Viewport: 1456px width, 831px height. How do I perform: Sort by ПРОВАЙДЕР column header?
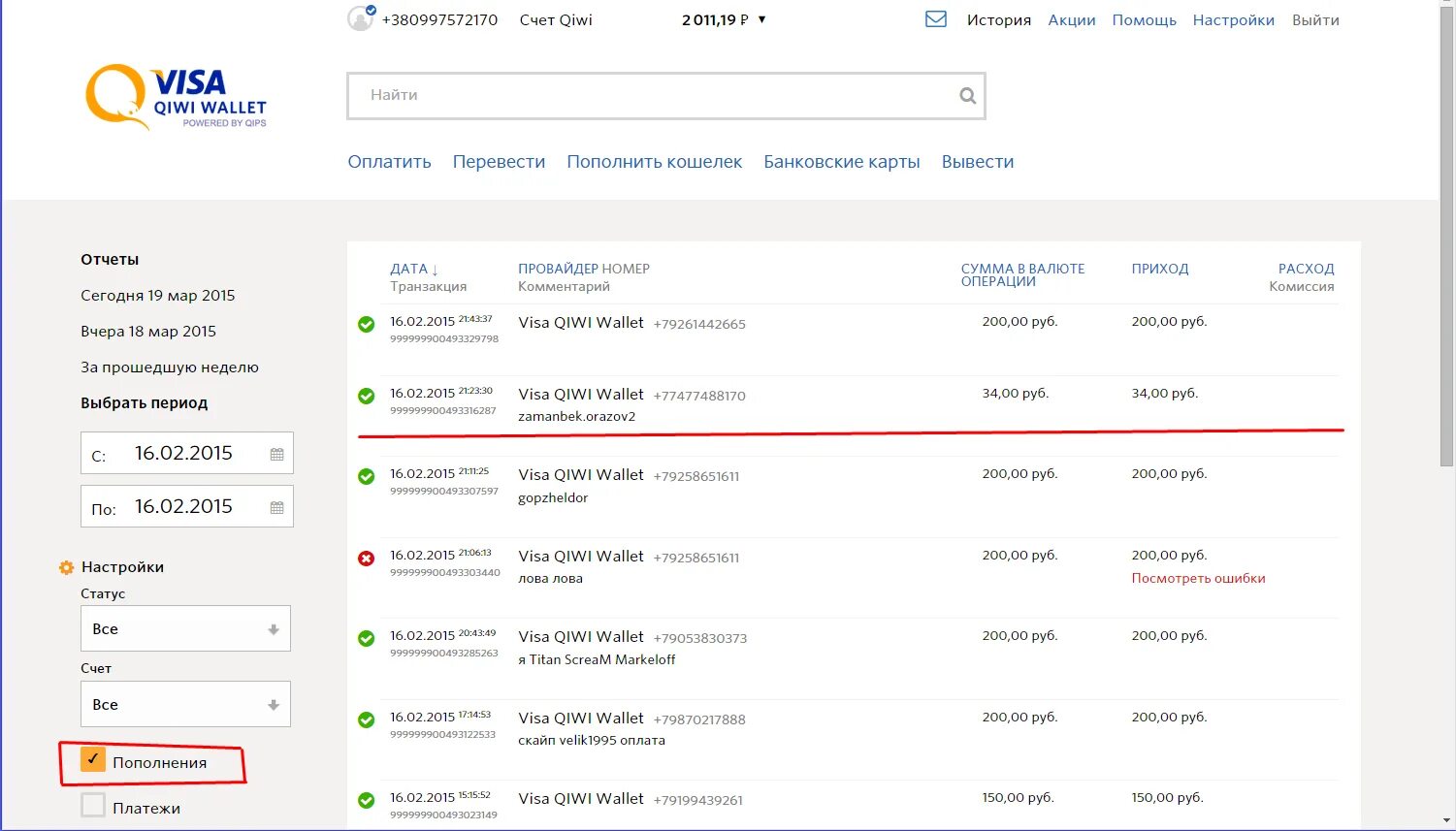[557, 269]
